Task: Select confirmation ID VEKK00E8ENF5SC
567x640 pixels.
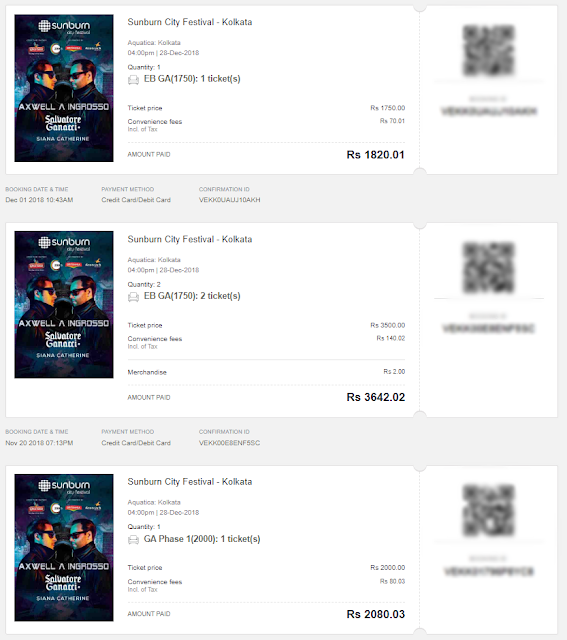Action: tap(229, 443)
